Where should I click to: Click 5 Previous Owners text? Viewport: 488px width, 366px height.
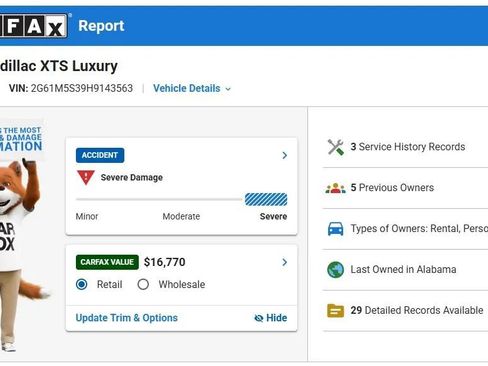(392, 188)
